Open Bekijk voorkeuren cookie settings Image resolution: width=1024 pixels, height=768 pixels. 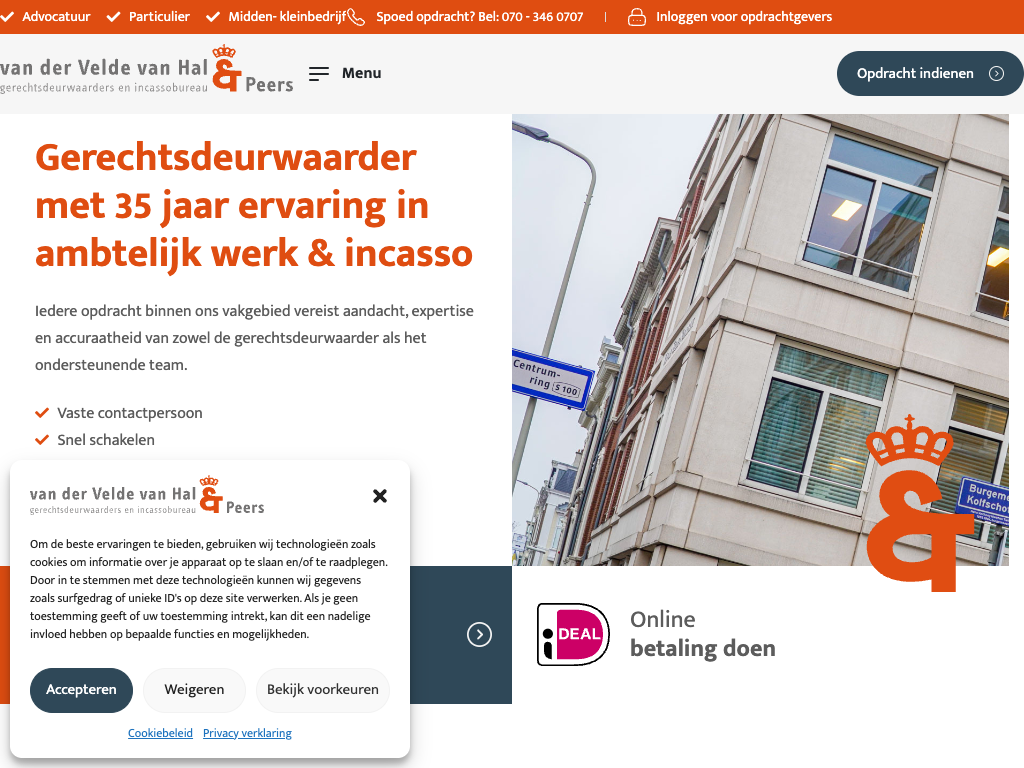[x=322, y=690]
